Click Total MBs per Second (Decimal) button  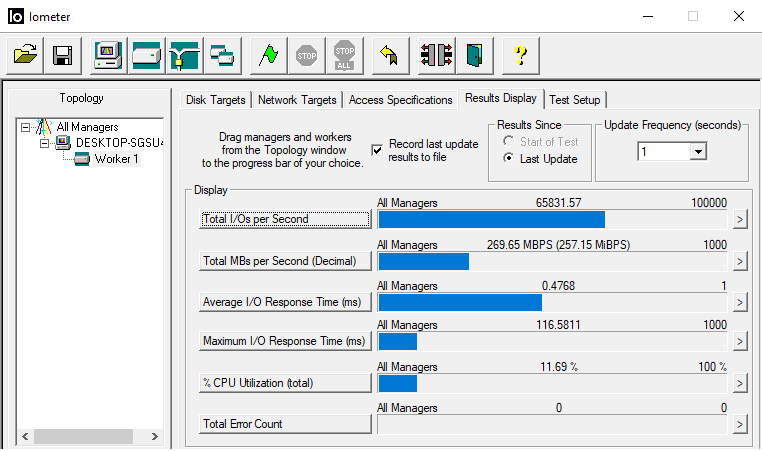click(285, 261)
